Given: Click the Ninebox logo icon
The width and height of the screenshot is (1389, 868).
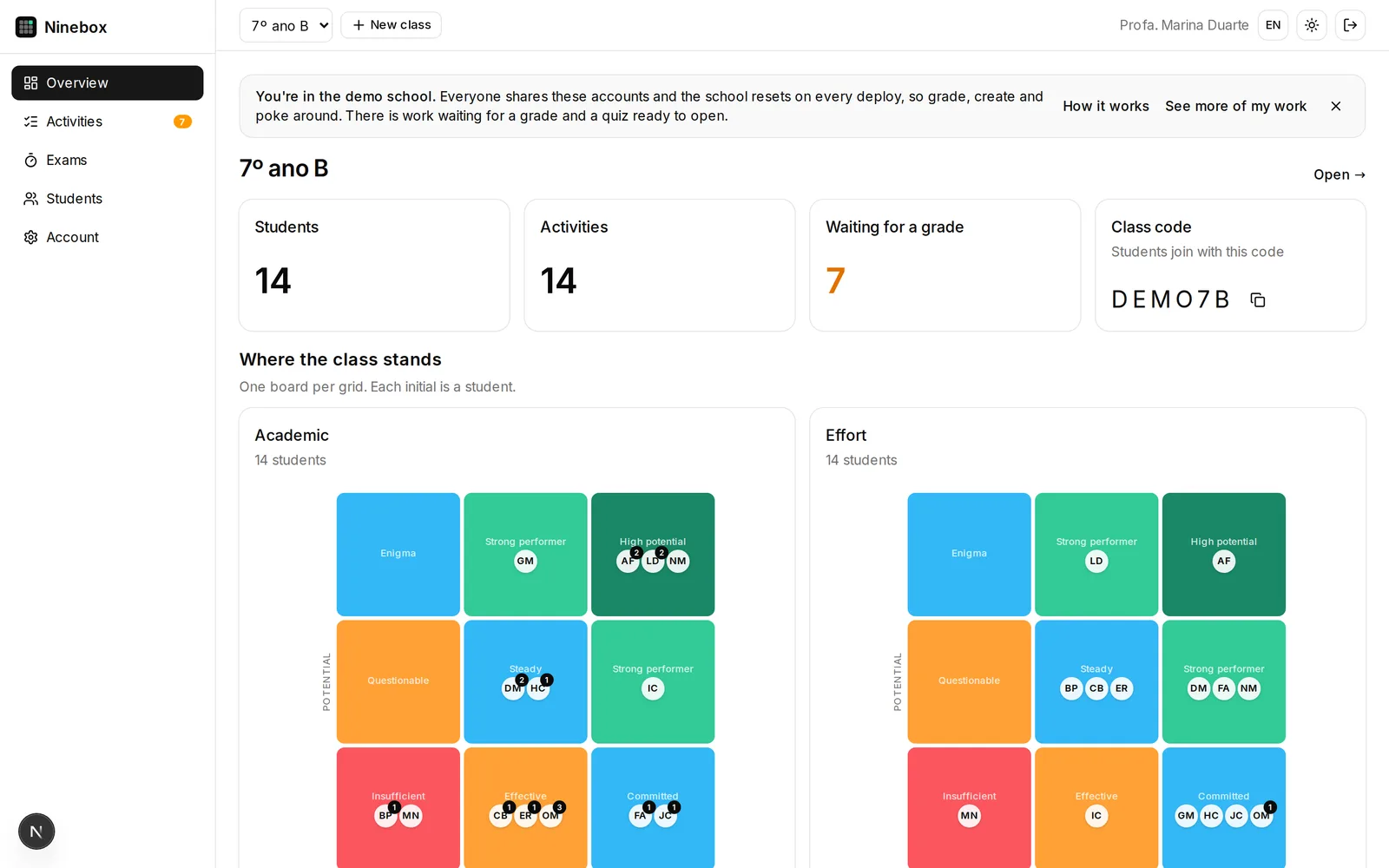Looking at the screenshot, I should (x=26, y=27).
